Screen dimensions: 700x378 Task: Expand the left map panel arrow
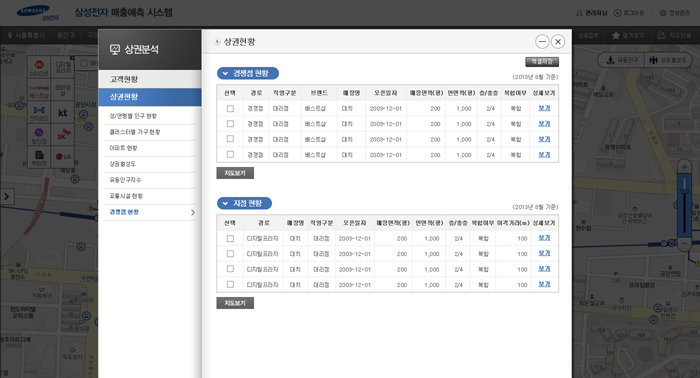(x=7, y=196)
